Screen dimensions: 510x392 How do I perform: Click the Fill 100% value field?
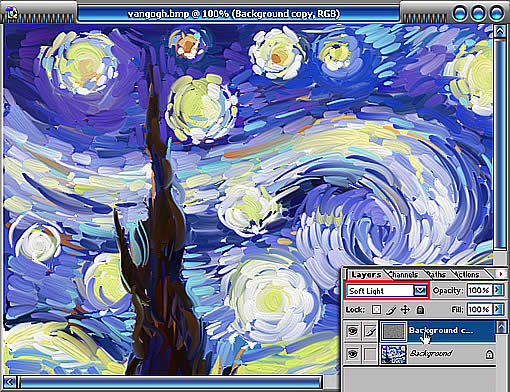[480, 309]
